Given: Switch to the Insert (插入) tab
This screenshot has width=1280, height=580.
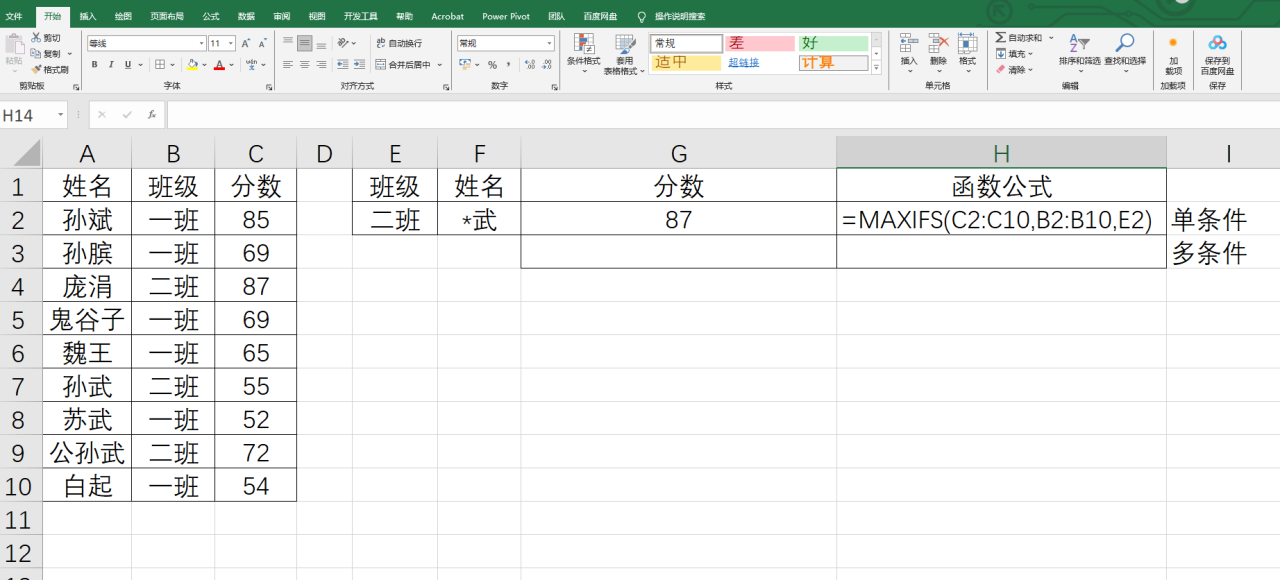Looking at the screenshot, I should [88, 16].
